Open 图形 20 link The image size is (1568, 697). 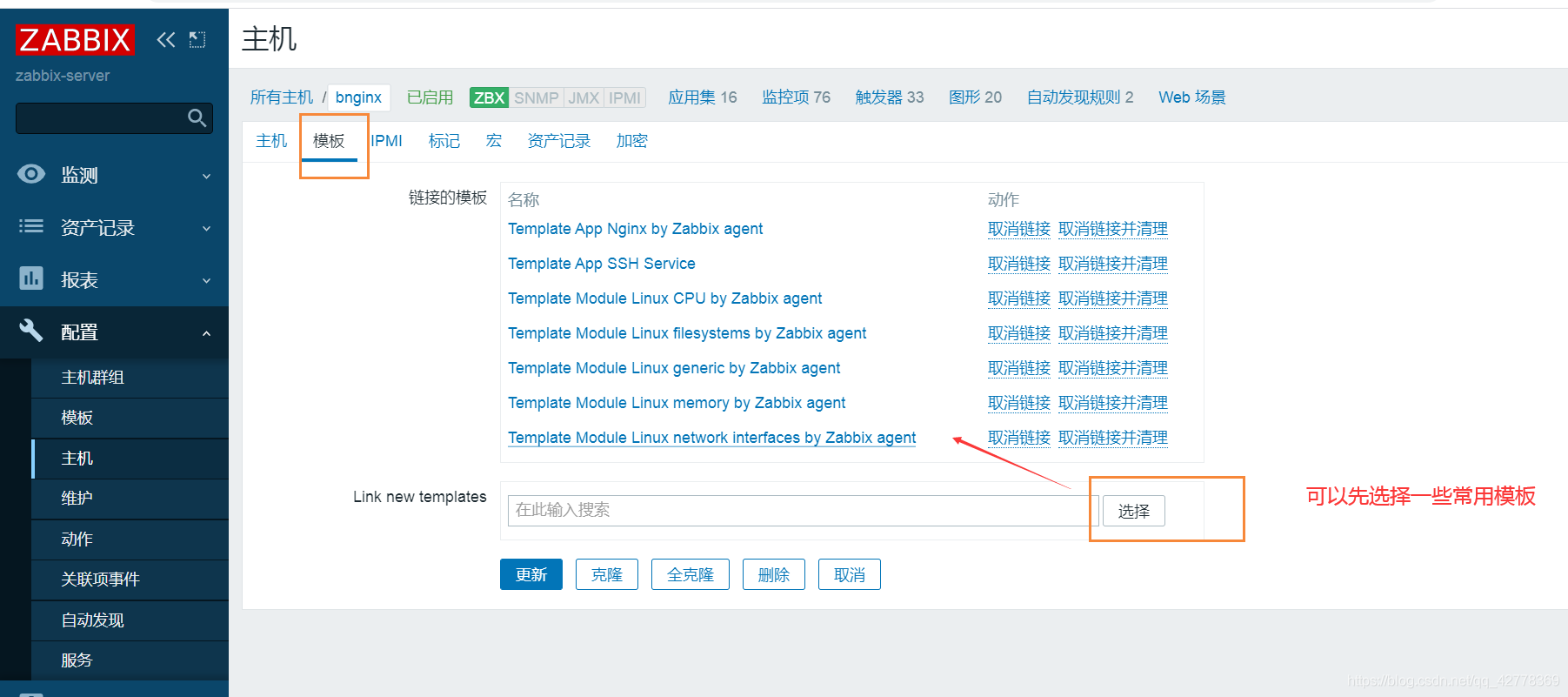[976, 97]
